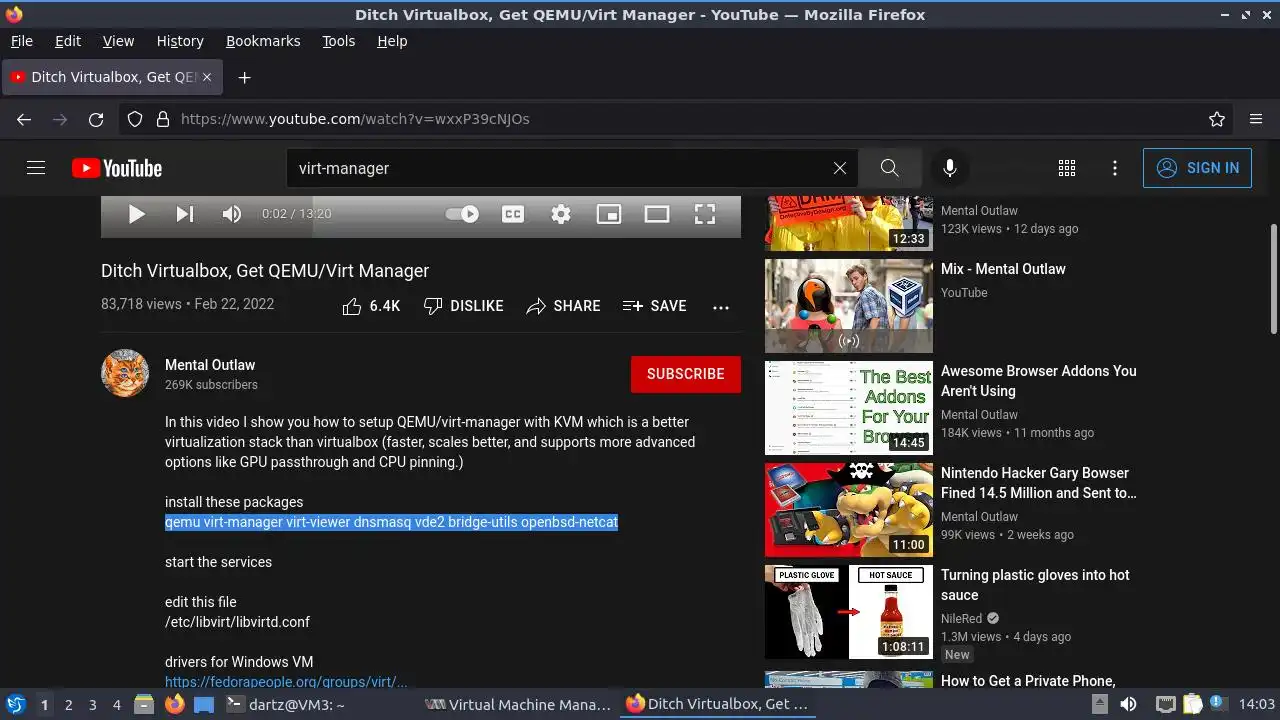Open the Tools menu
Image resolution: width=1280 pixels, height=720 pixels.
click(x=339, y=41)
